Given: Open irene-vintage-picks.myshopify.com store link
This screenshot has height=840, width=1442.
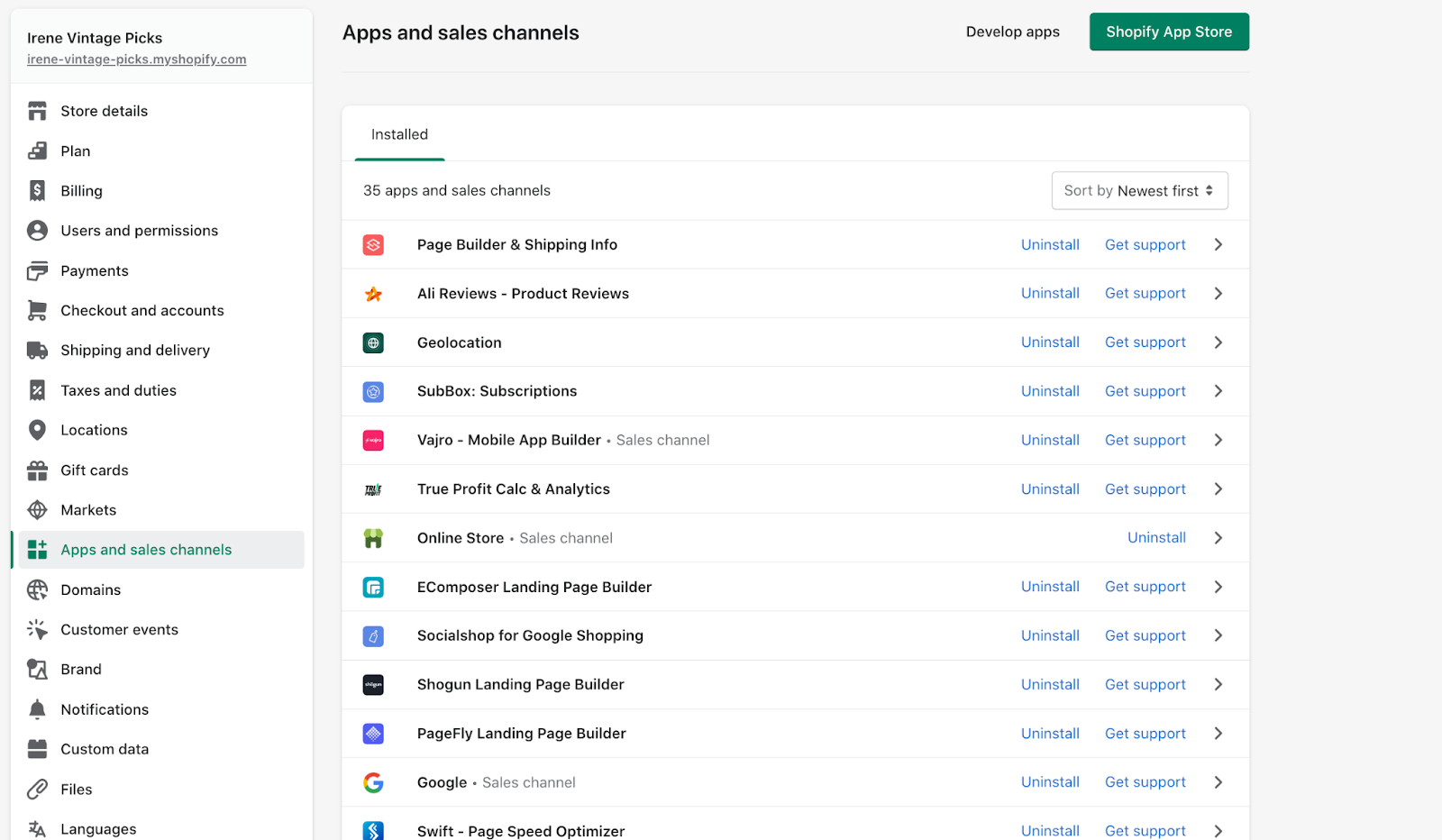Looking at the screenshot, I should tap(136, 59).
